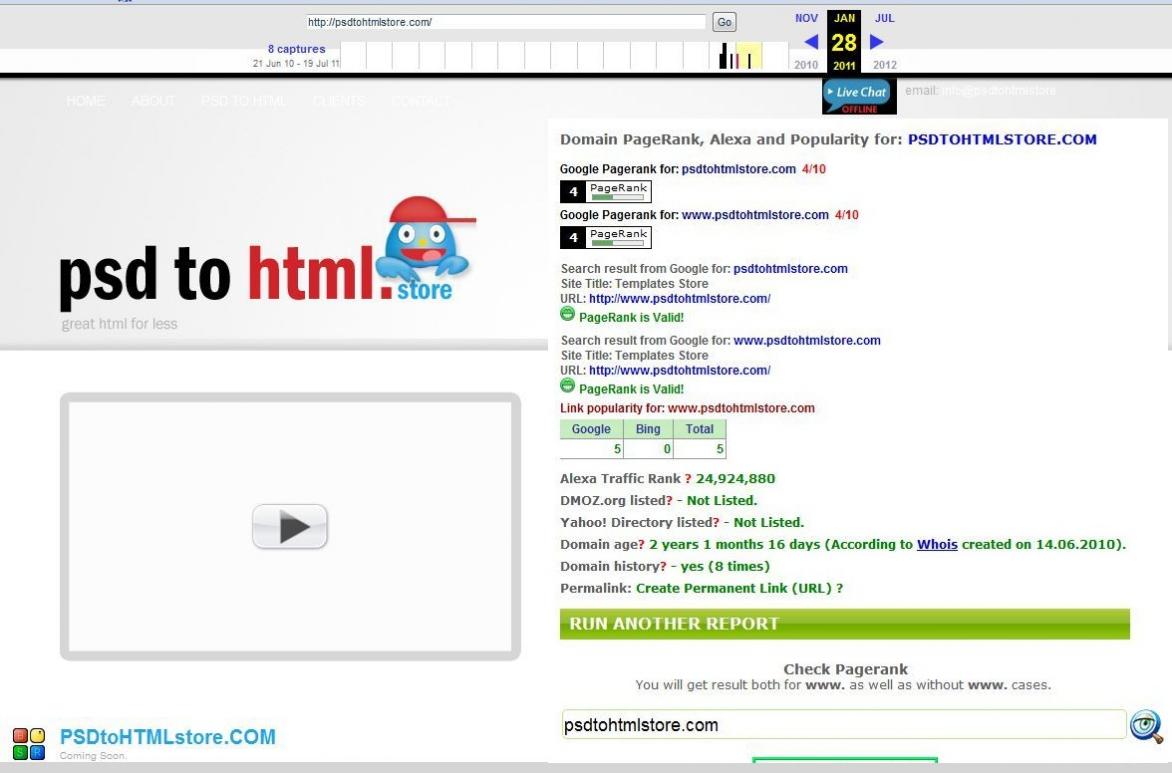This screenshot has width=1172, height=773.
Task: Jump to JUL 2012 capture
Action: 884,18
